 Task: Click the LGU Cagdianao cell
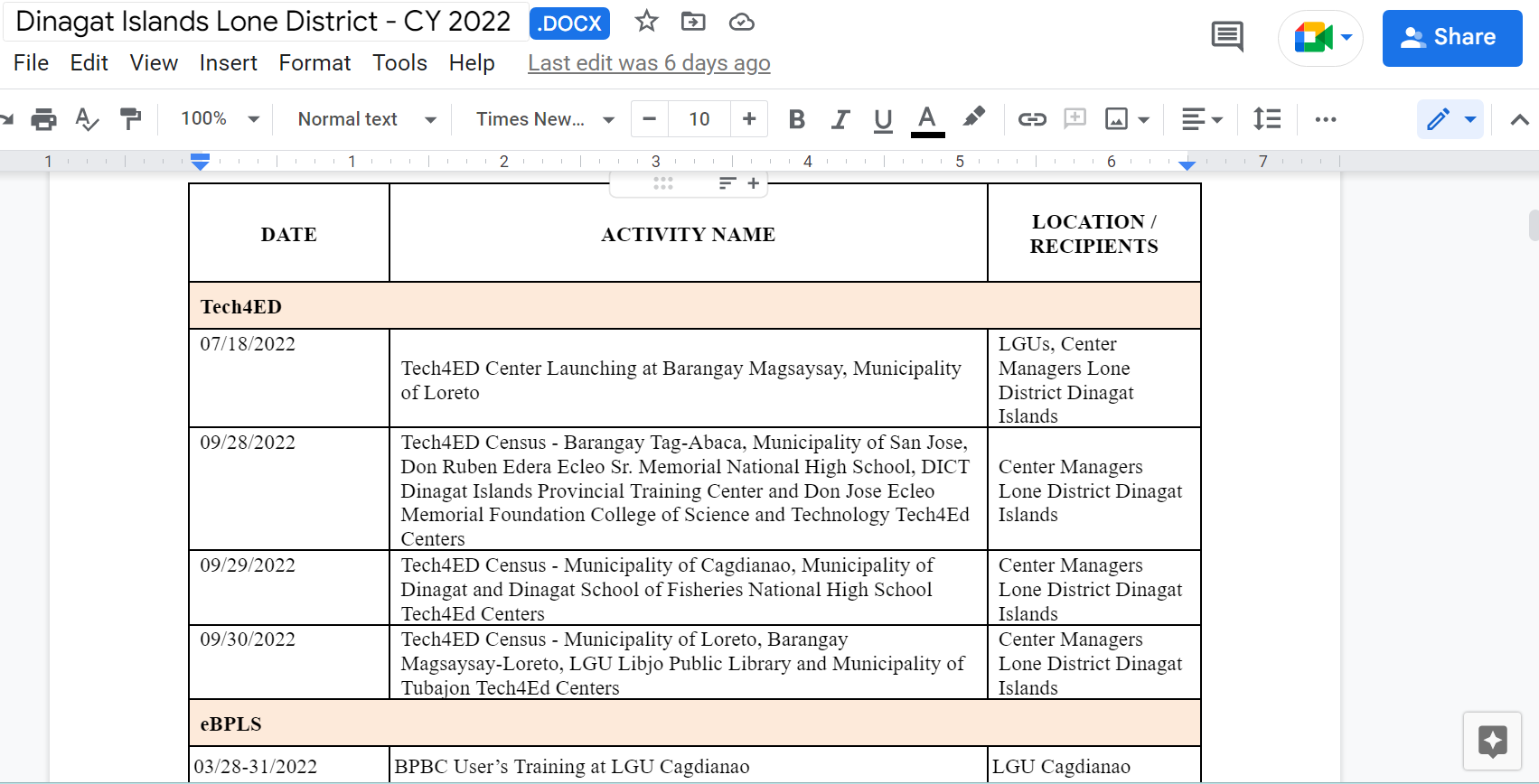[x=1094, y=767]
